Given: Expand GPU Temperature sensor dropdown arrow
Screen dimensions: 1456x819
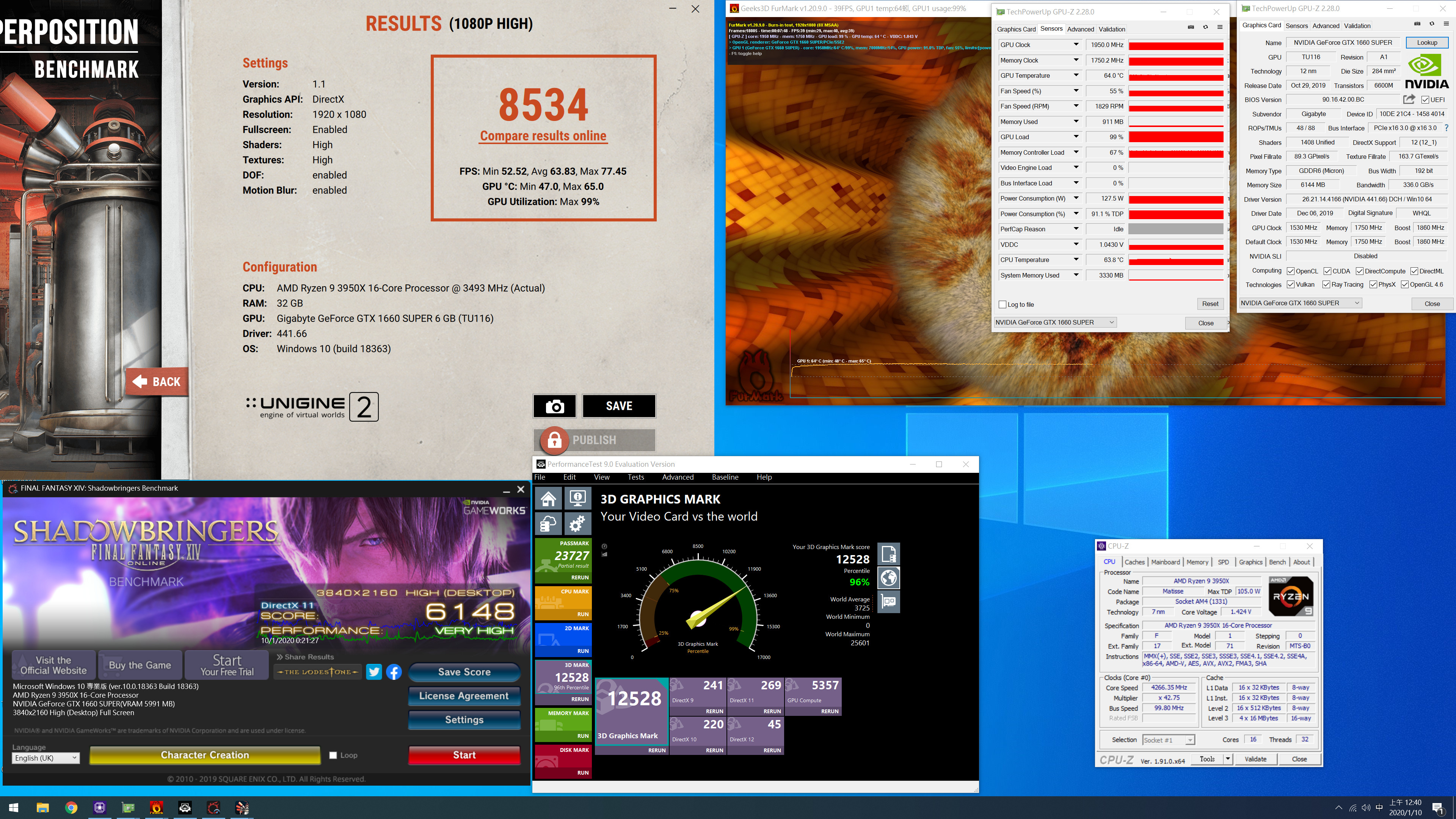Looking at the screenshot, I should coord(1076,75).
